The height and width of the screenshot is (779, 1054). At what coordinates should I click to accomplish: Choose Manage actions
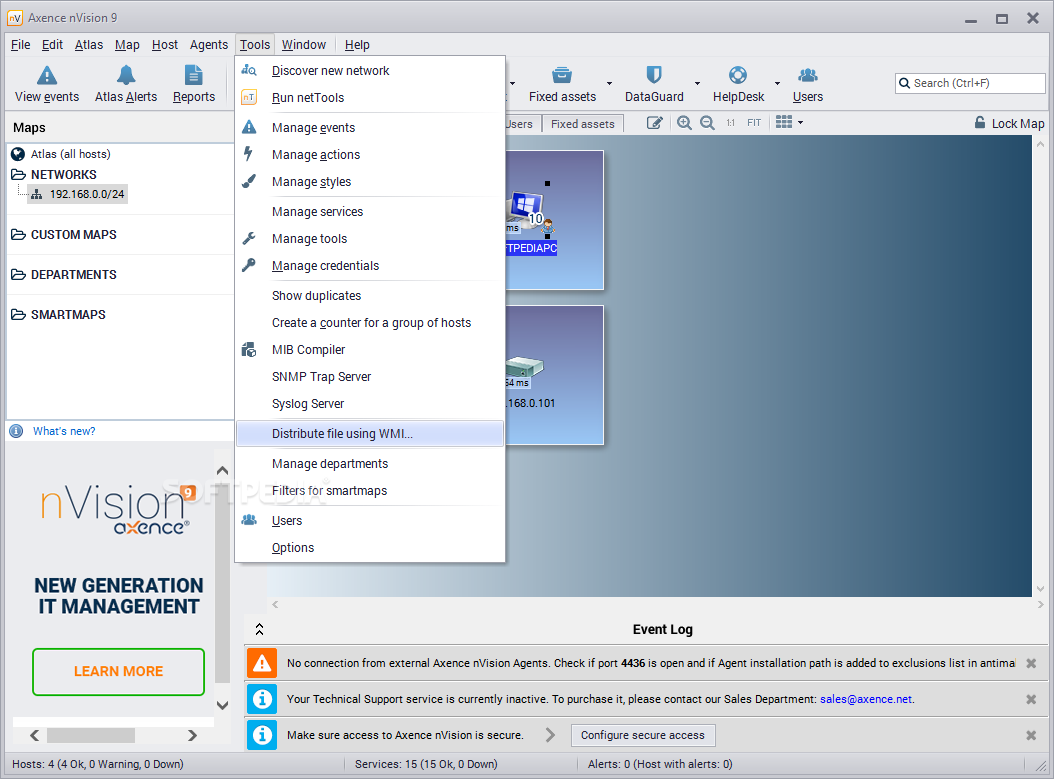click(x=370, y=155)
